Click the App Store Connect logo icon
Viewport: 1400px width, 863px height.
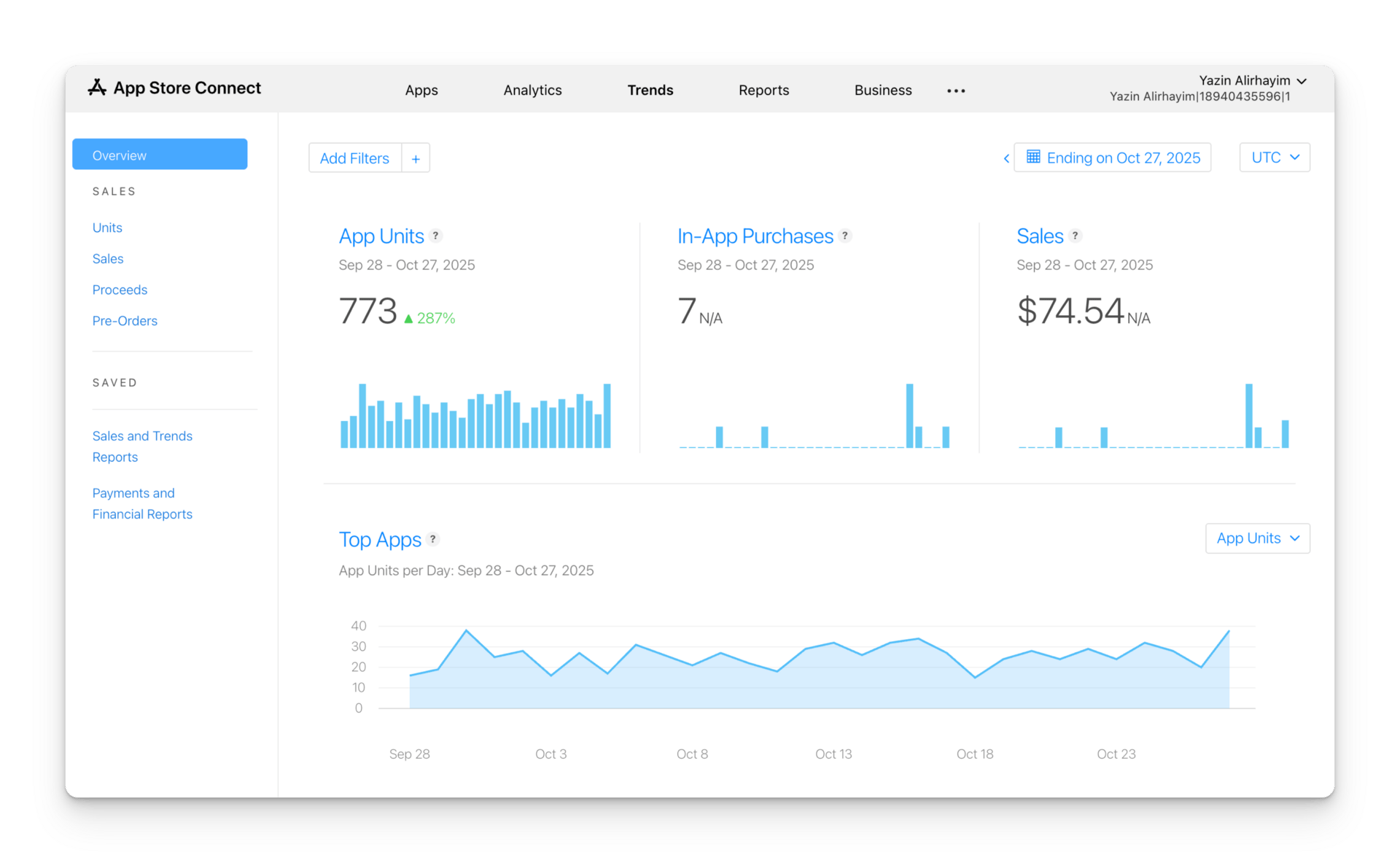[97, 88]
